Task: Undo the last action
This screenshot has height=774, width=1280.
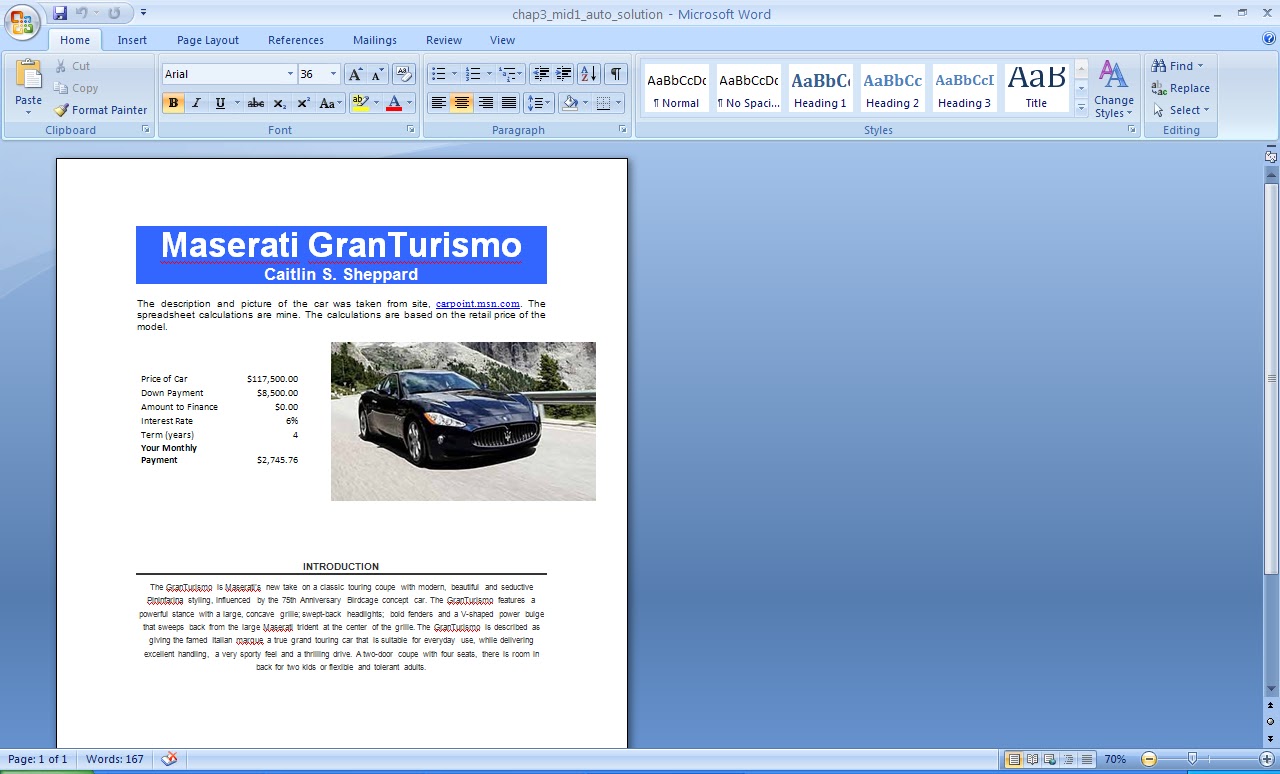Action: (82, 13)
